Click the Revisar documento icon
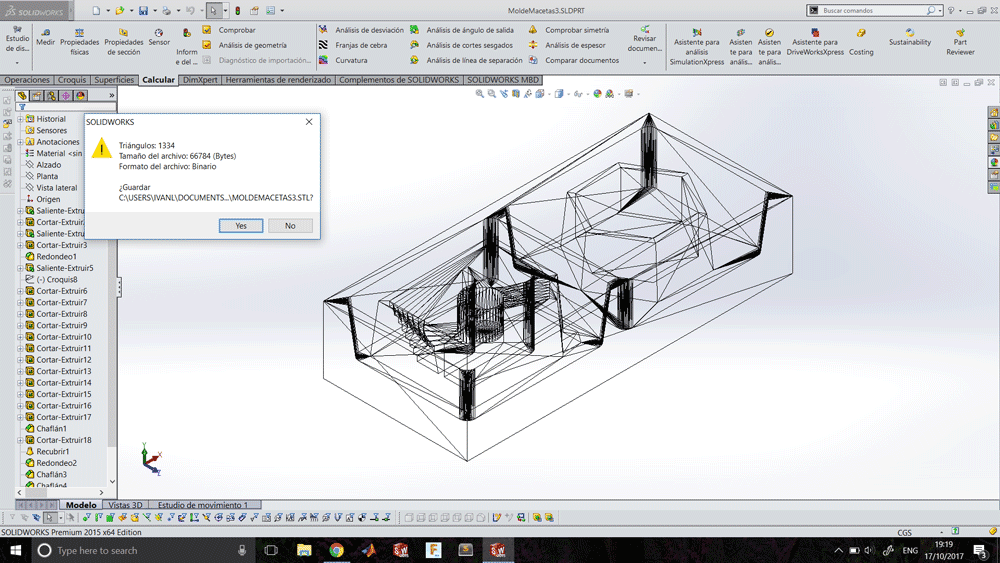1000x563 pixels. [x=645, y=29]
